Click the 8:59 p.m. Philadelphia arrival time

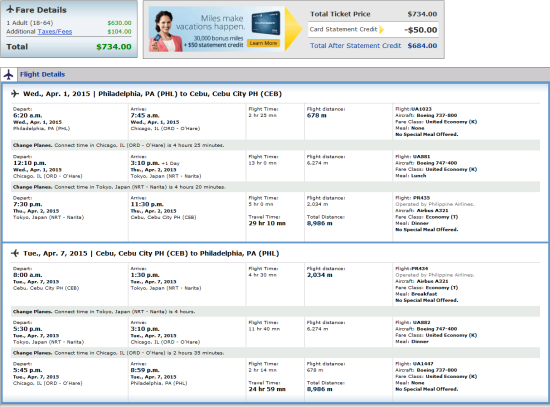point(145,370)
